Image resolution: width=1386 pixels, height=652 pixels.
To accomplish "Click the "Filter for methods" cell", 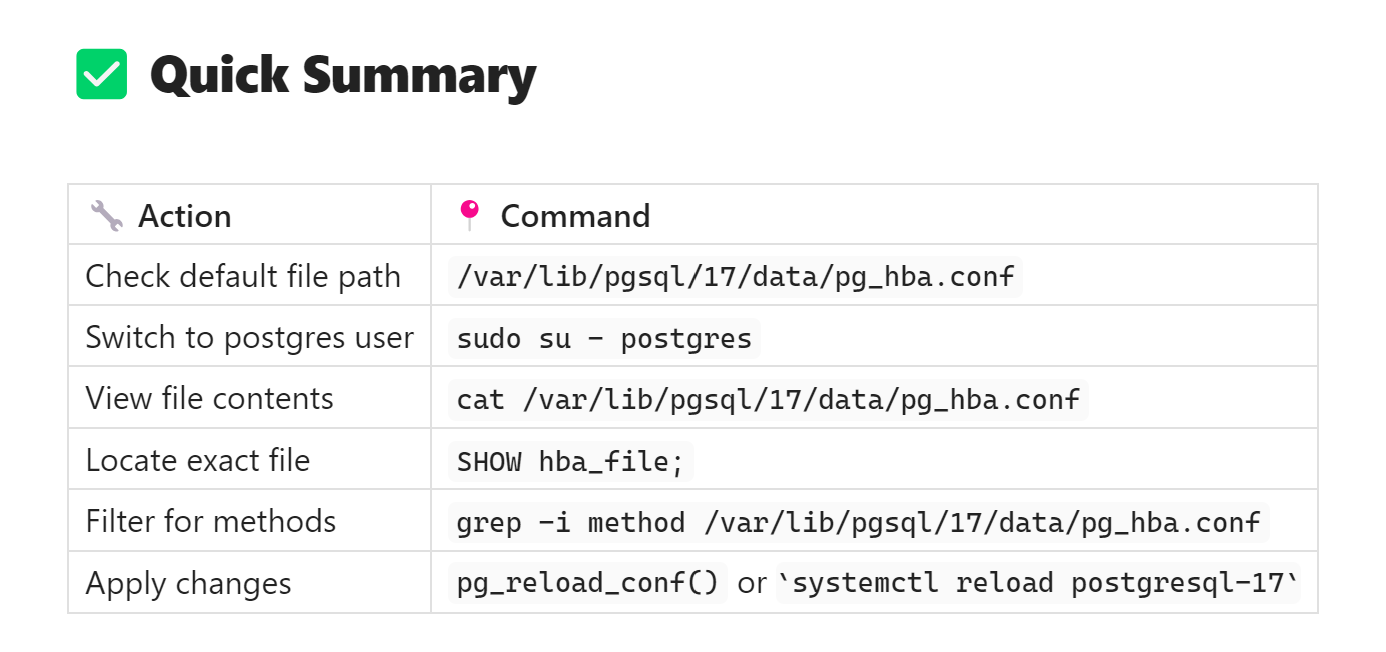I will coord(210,522).
